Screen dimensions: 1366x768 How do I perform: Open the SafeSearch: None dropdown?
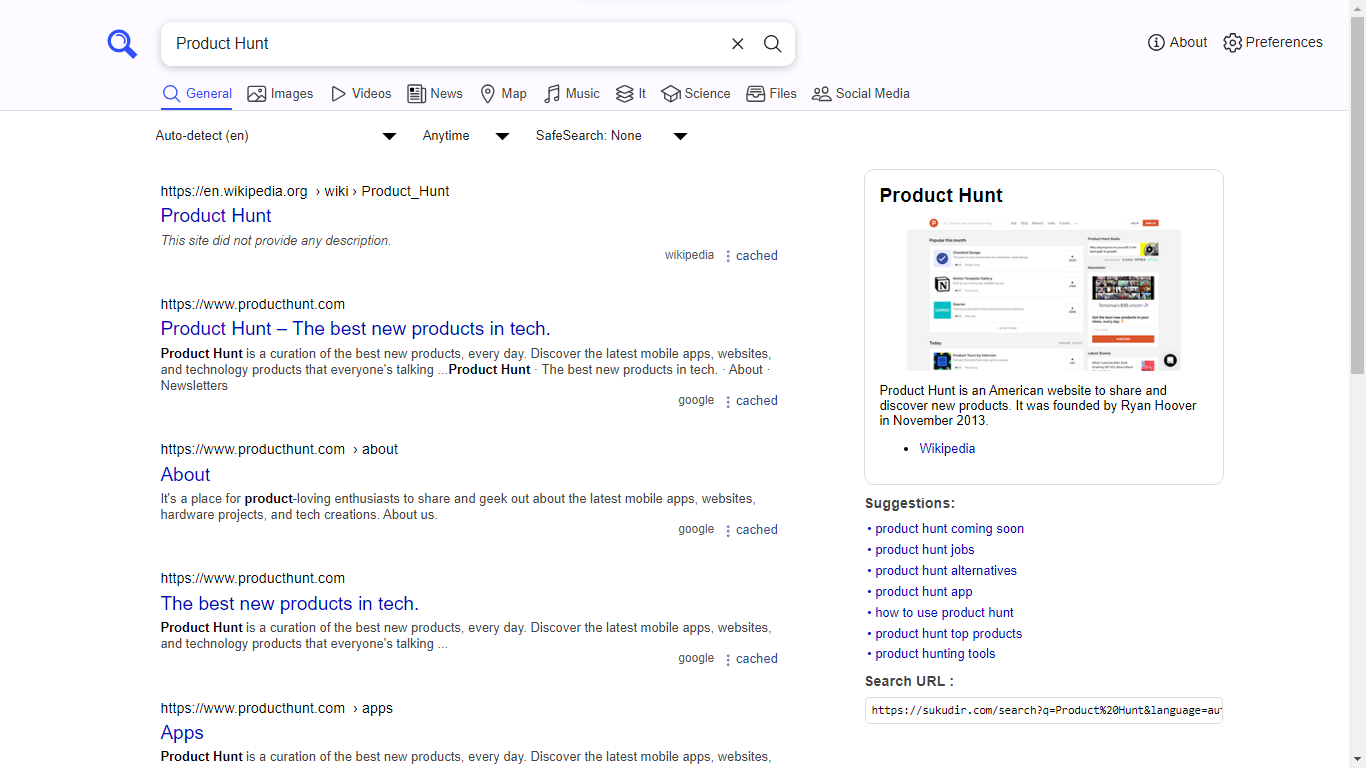click(612, 135)
